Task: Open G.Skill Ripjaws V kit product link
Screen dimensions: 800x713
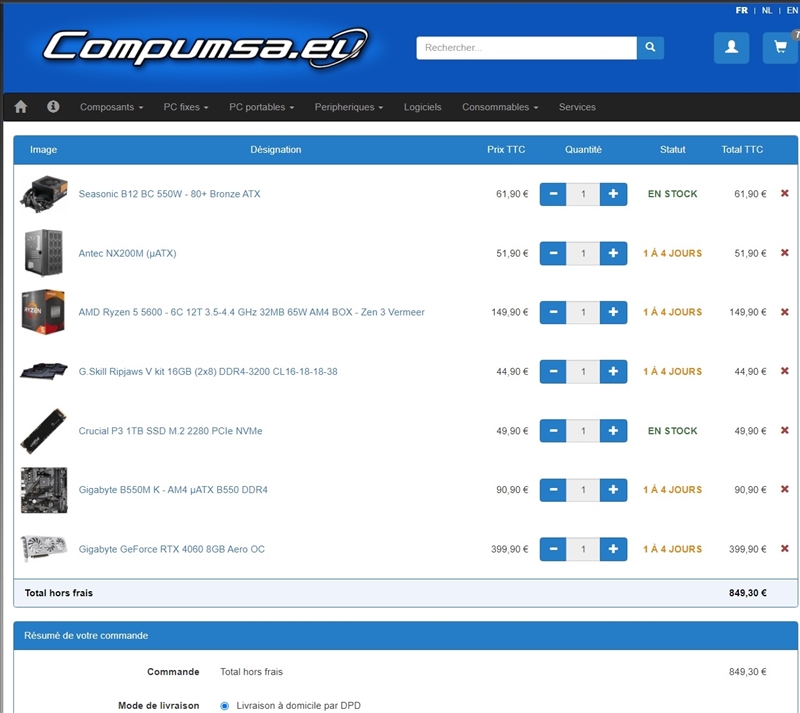Action: pos(208,372)
